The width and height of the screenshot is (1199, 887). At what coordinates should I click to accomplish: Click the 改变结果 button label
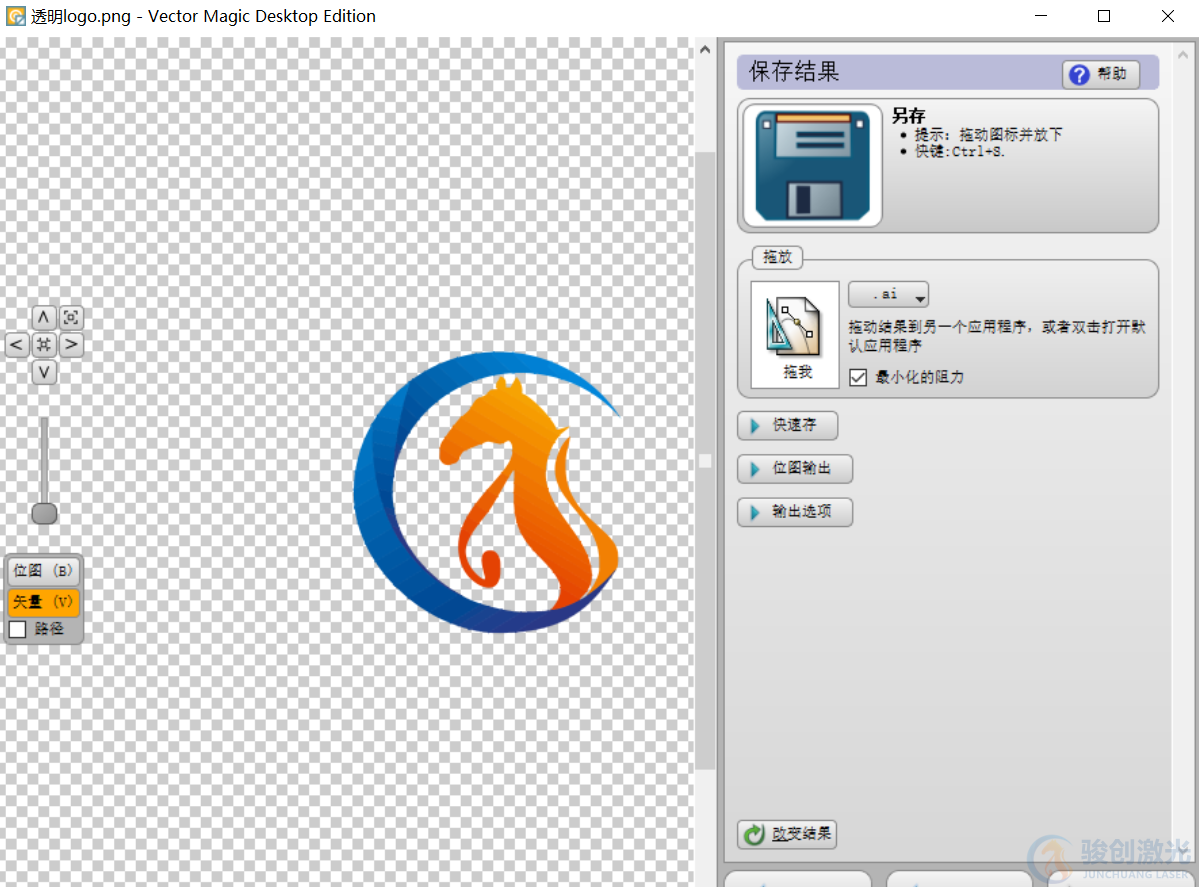pos(801,833)
